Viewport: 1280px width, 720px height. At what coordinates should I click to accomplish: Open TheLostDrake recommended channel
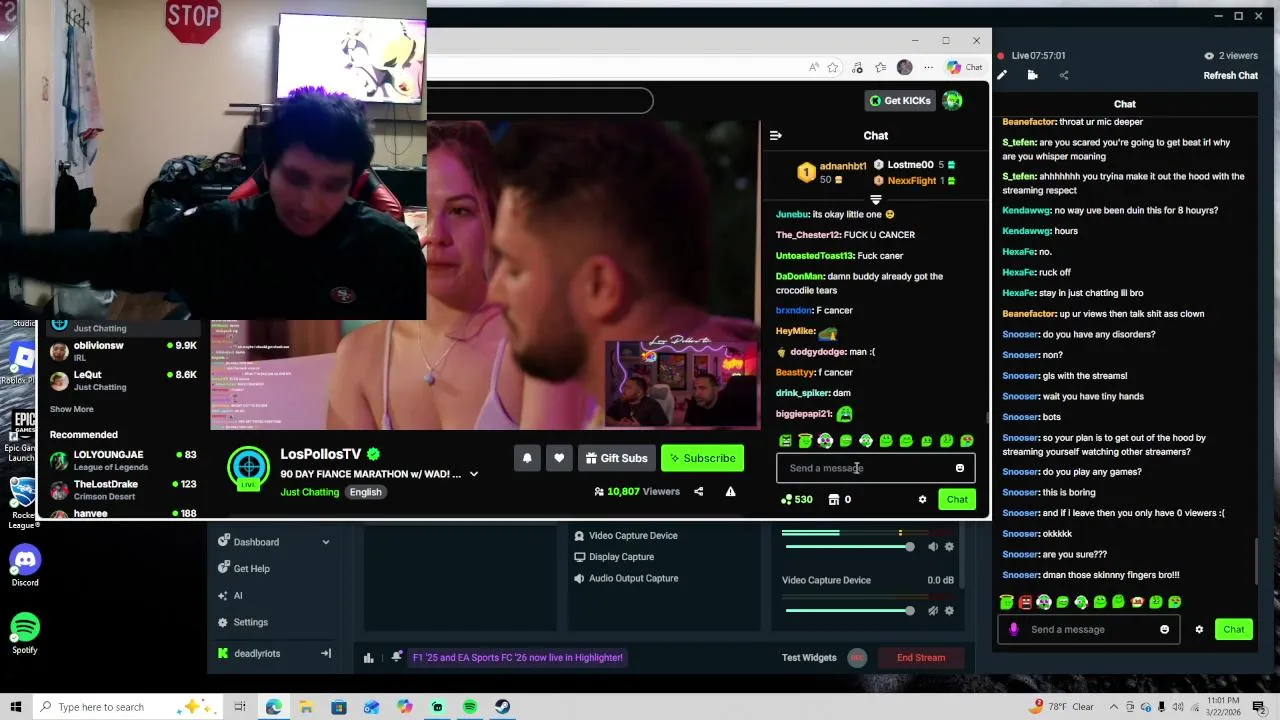(124, 489)
